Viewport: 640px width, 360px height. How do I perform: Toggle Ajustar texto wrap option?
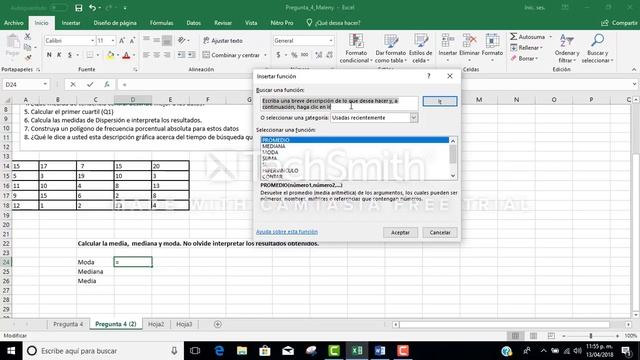(x=223, y=40)
